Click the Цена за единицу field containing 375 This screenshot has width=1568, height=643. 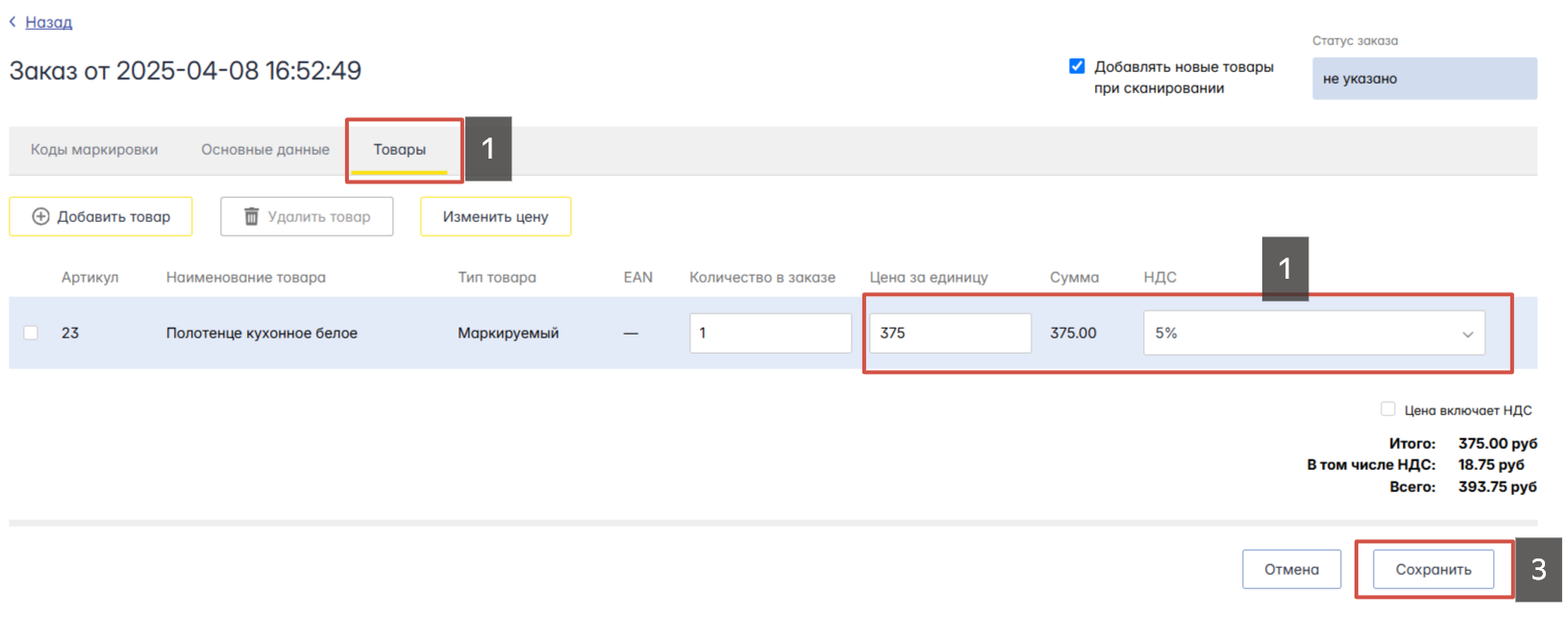950,333
